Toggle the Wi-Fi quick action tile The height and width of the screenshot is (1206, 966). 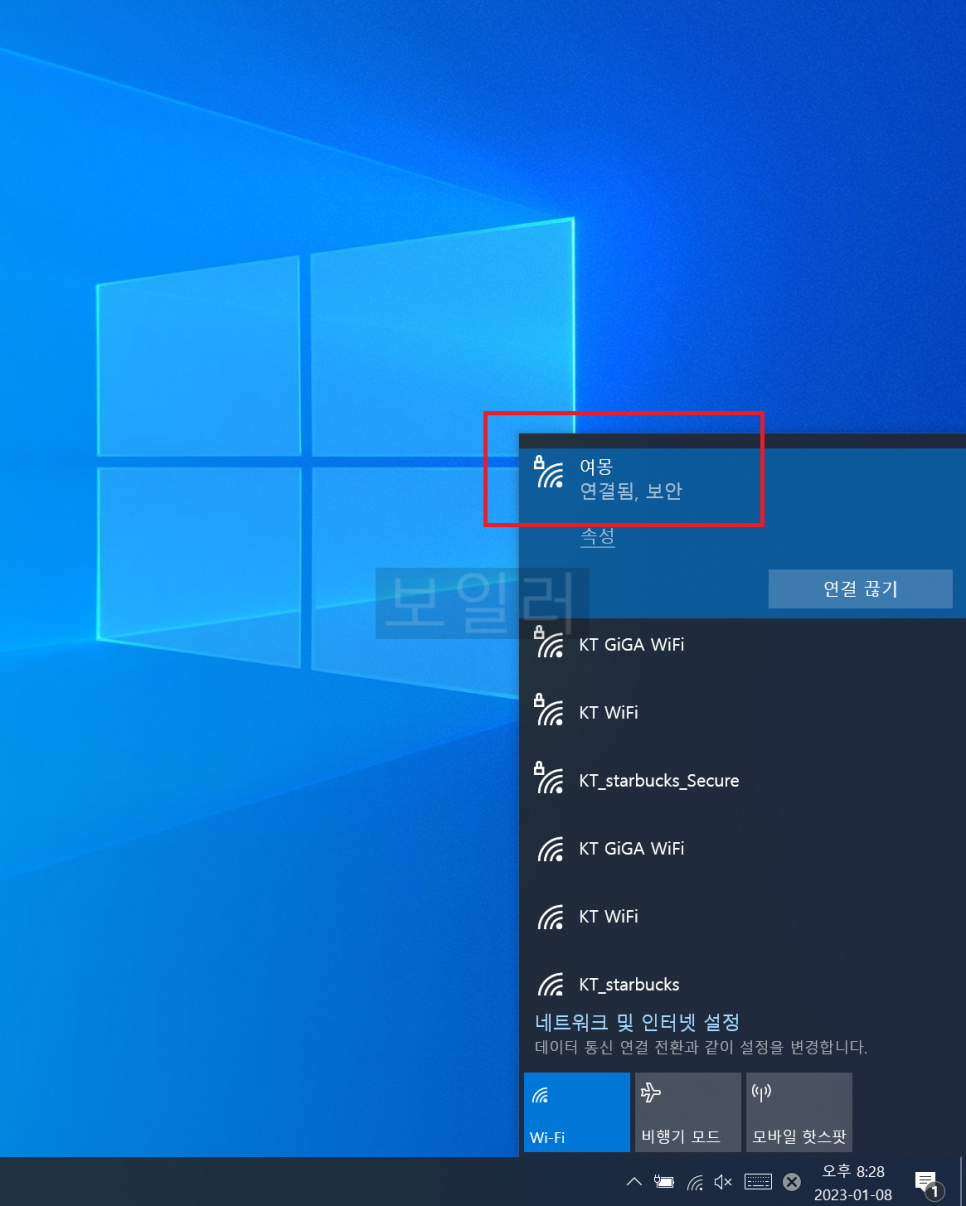click(x=576, y=1111)
